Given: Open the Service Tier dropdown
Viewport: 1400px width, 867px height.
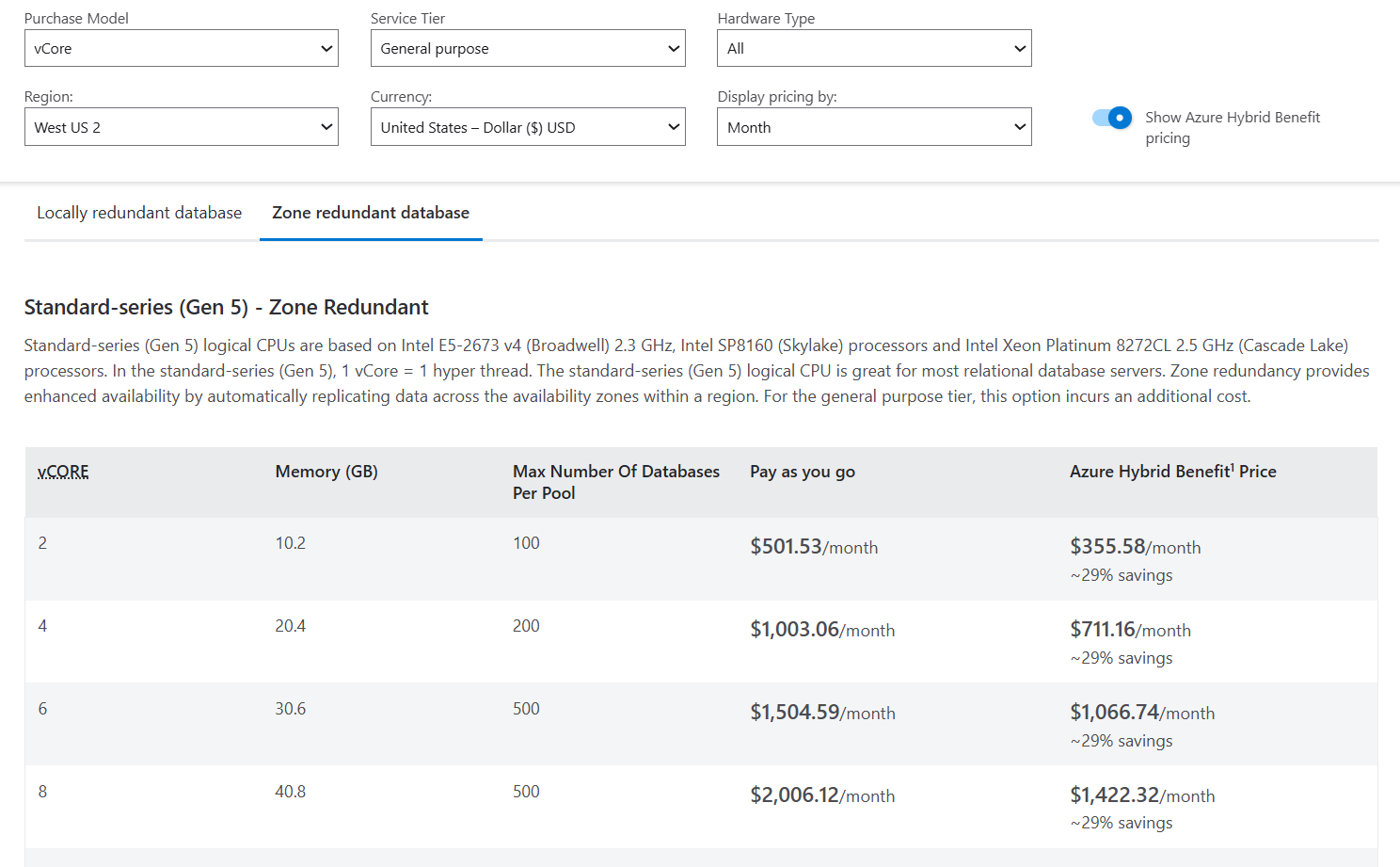Looking at the screenshot, I should click(x=527, y=48).
